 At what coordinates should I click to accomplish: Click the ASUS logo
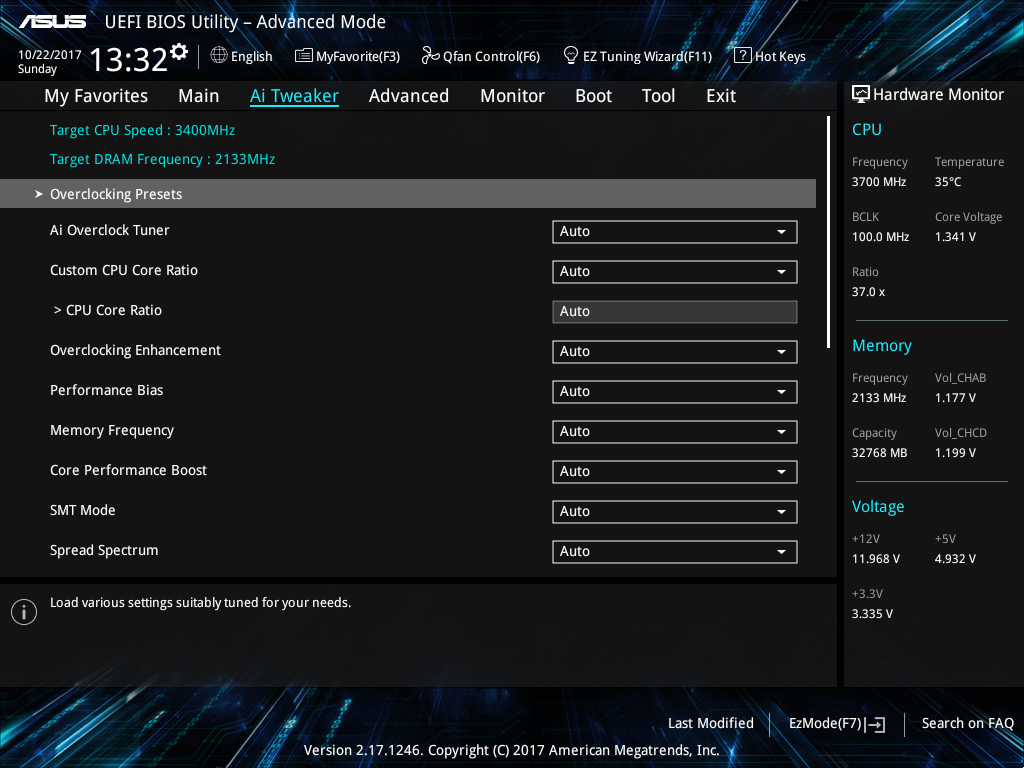tap(52, 22)
